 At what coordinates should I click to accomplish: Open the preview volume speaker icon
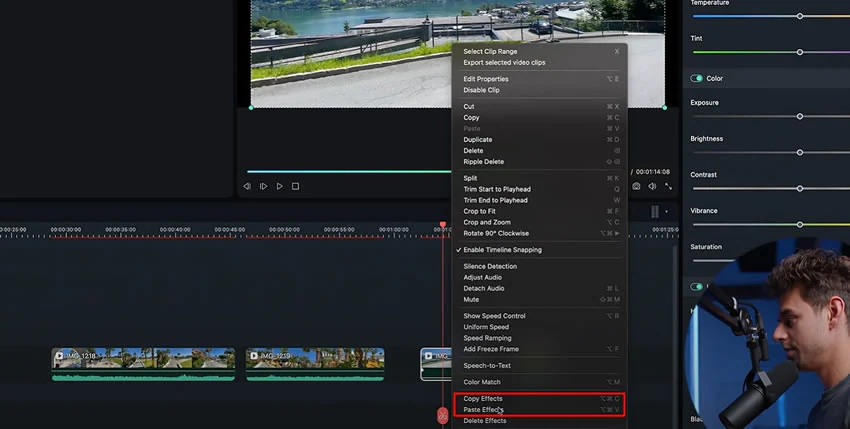pyautogui.click(x=652, y=186)
